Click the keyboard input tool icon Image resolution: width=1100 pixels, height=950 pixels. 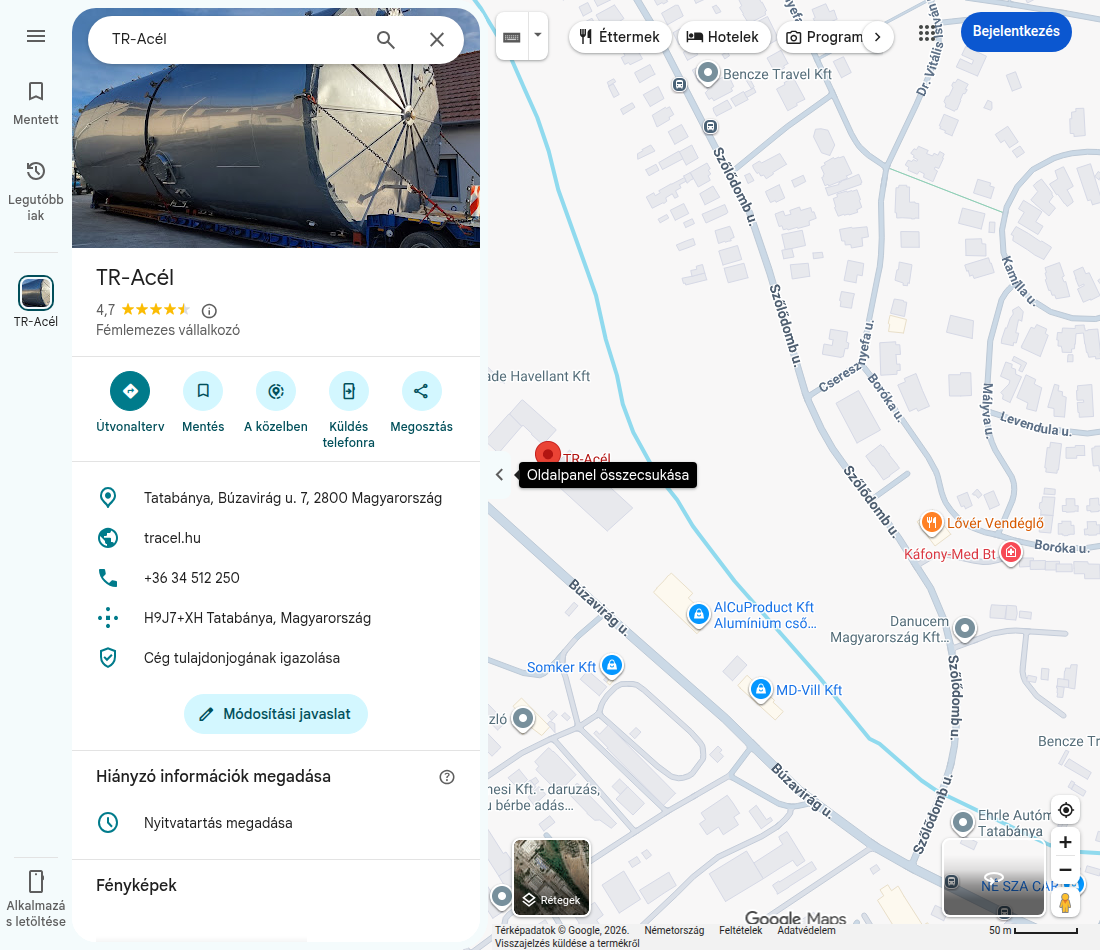(512, 36)
